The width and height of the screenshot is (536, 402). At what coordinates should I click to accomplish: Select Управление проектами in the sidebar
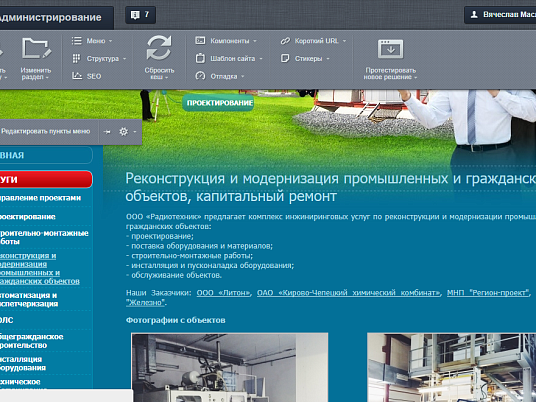[x=40, y=198]
